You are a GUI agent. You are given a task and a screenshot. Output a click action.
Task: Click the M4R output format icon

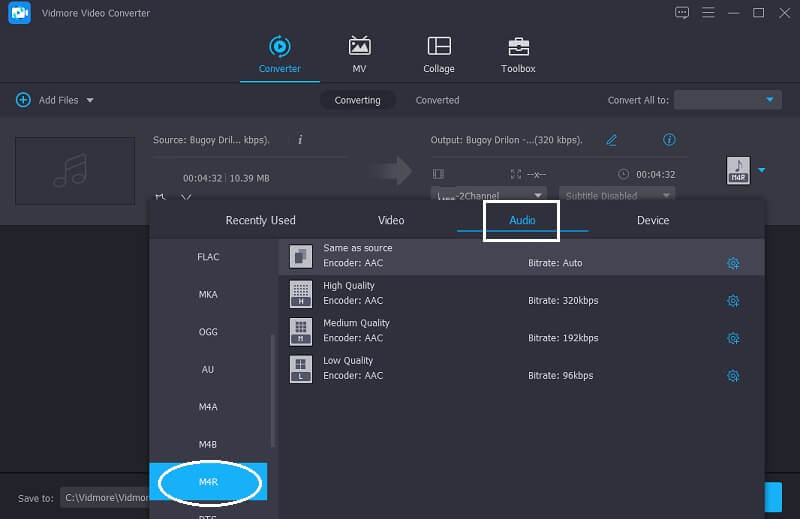click(737, 171)
